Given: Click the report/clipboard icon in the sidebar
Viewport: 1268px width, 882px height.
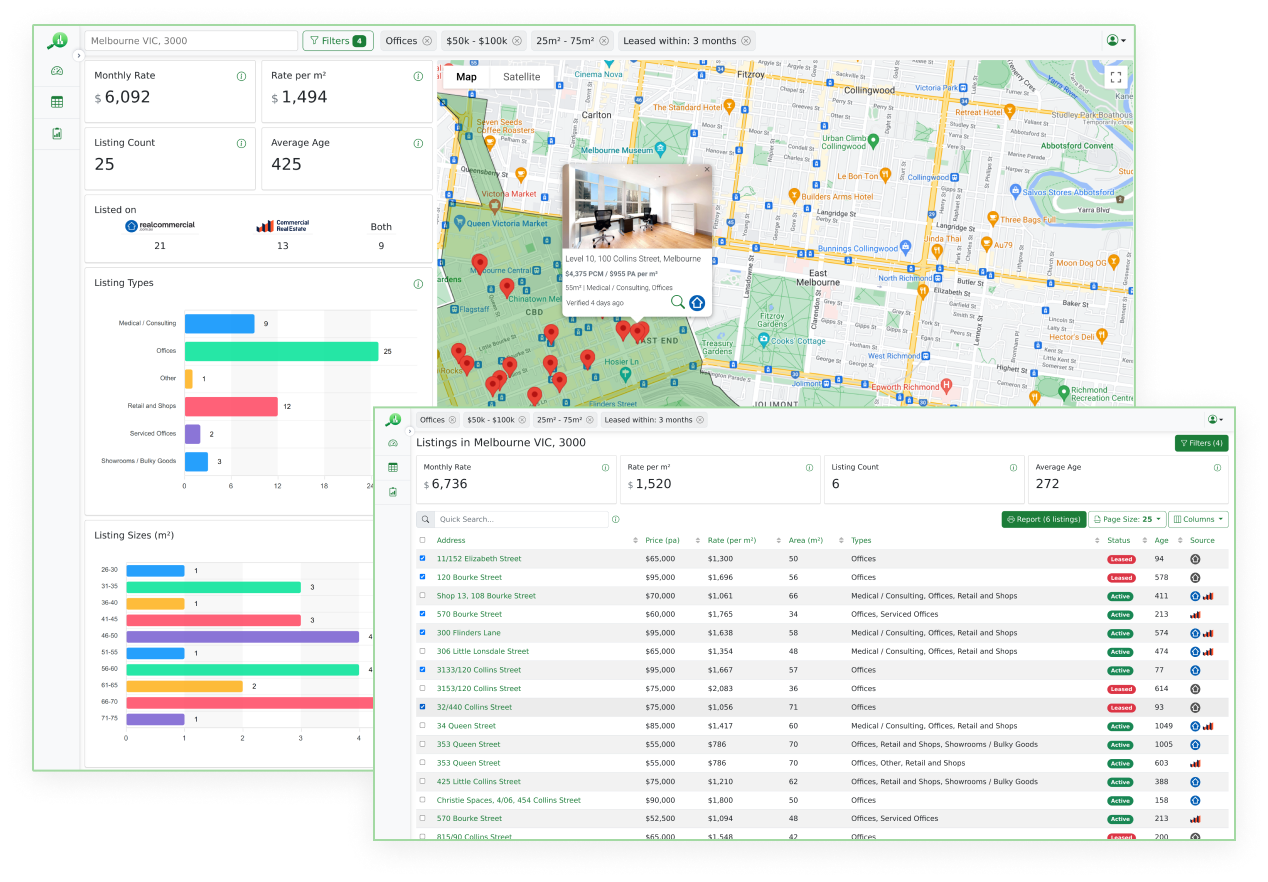Looking at the screenshot, I should [x=57, y=133].
